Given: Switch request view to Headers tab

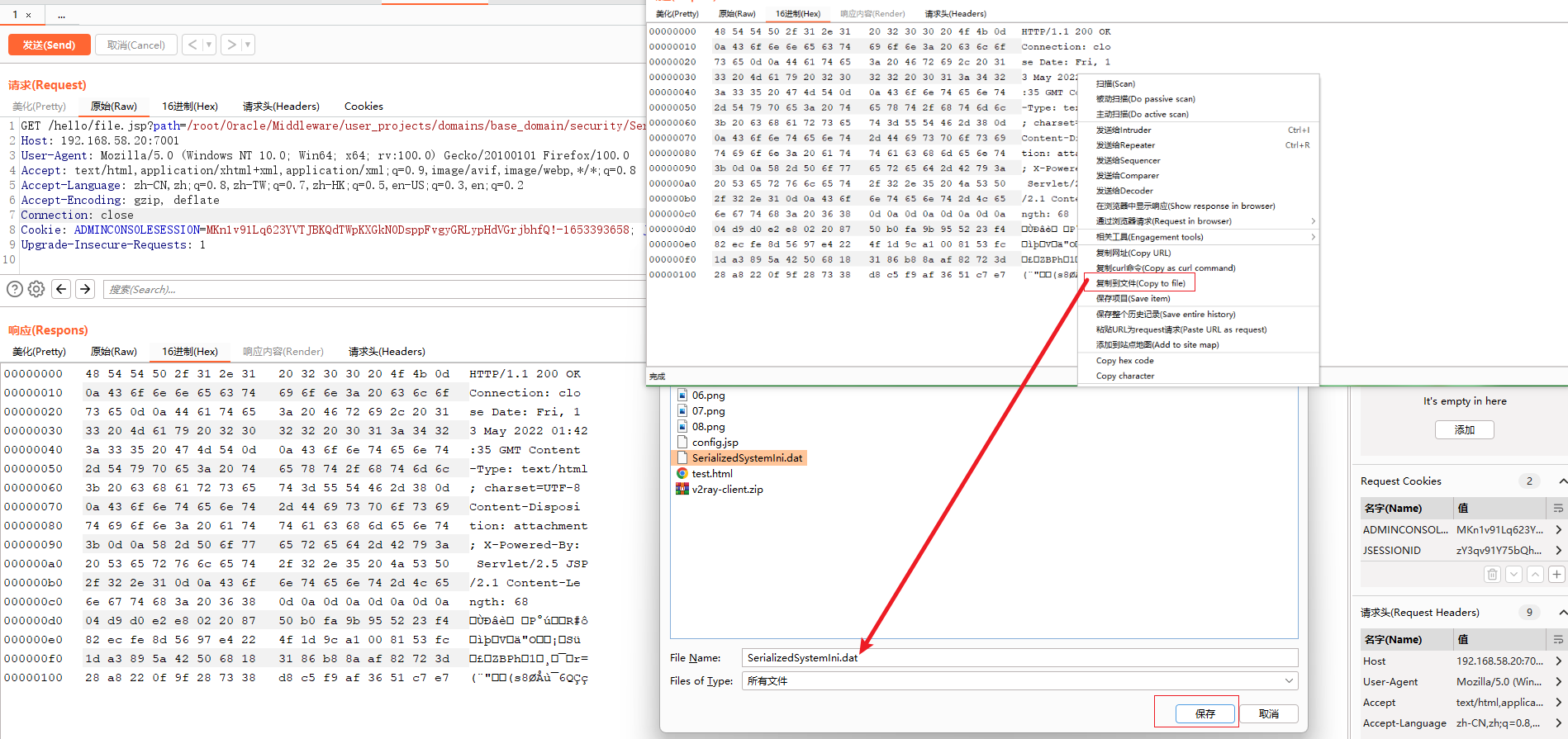Looking at the screenshot, I should coord(281,106).
